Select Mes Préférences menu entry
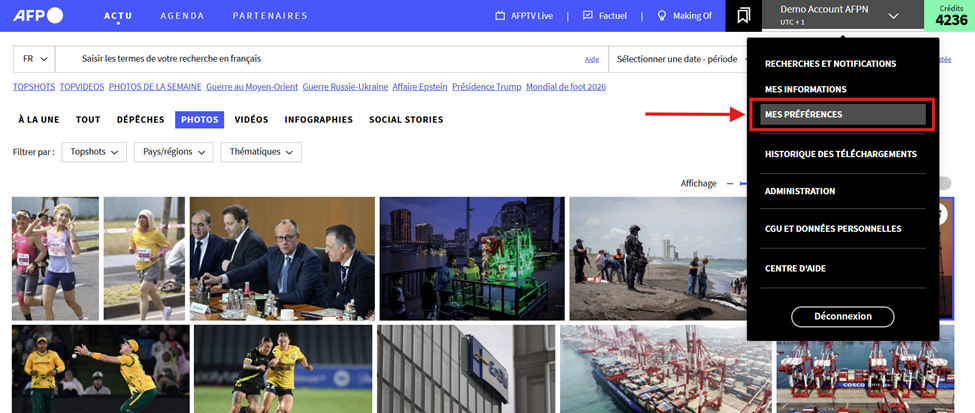This screenshot has height=413, width=975. click(841, 114)
